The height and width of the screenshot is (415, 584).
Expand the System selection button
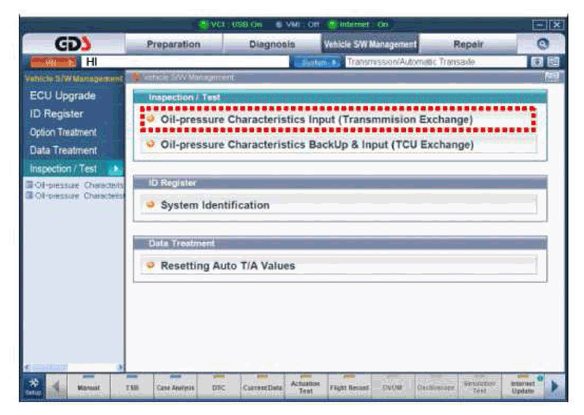click(x=317, y=62)
